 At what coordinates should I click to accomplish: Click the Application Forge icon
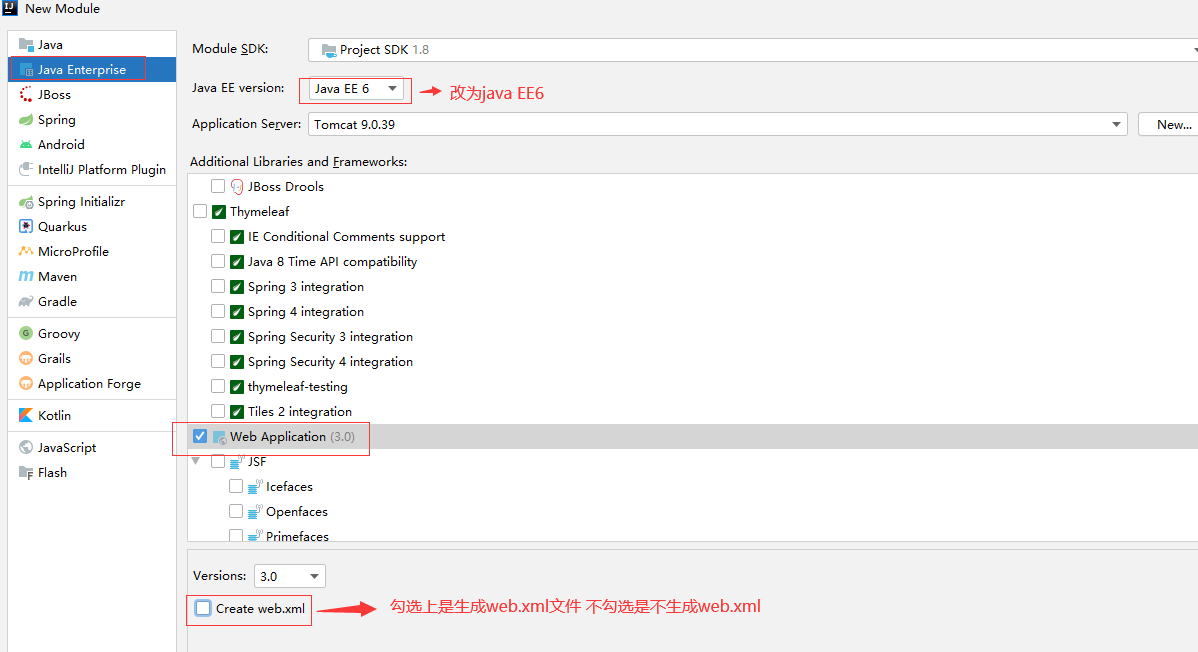[x=26, y=384]
